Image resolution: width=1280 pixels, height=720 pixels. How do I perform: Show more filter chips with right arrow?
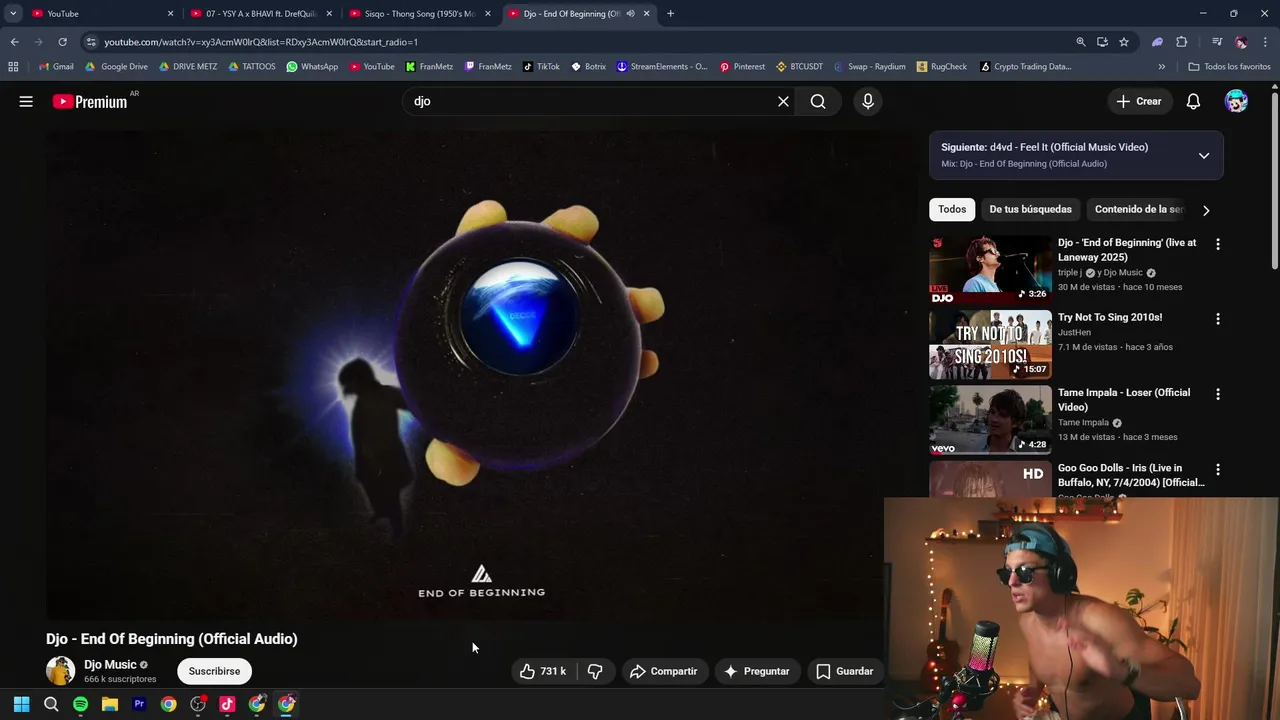1206,210
